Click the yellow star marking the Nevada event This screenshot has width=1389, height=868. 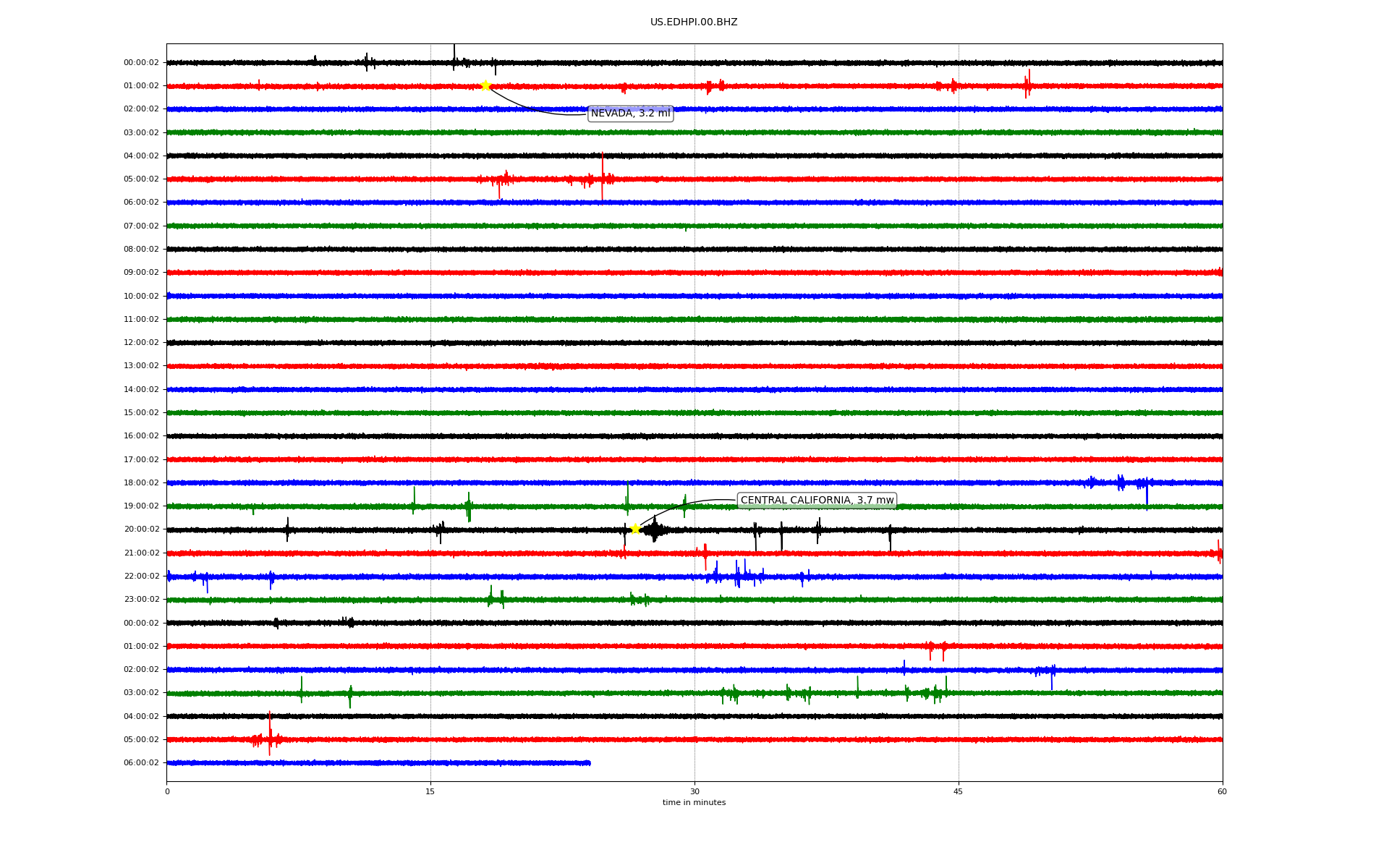(485, 85)
